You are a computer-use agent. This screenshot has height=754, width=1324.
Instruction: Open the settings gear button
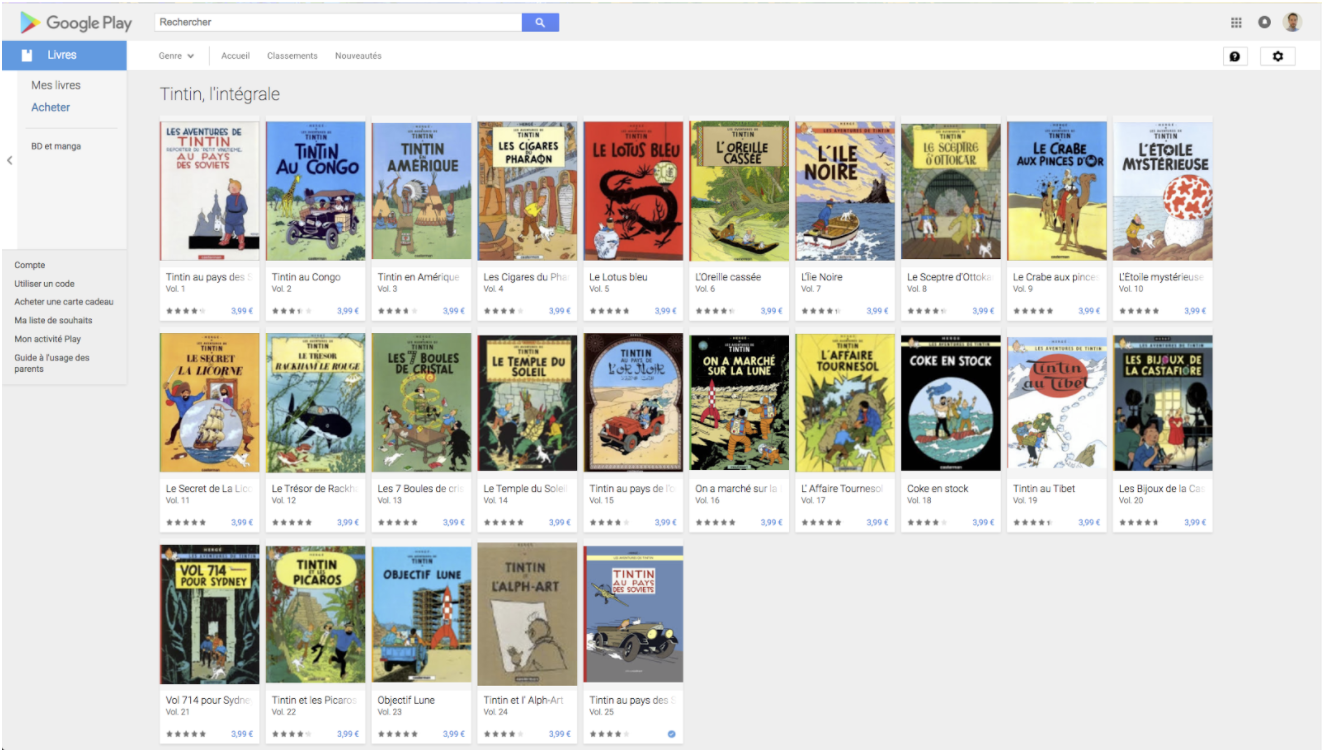tap(1277, 56)
